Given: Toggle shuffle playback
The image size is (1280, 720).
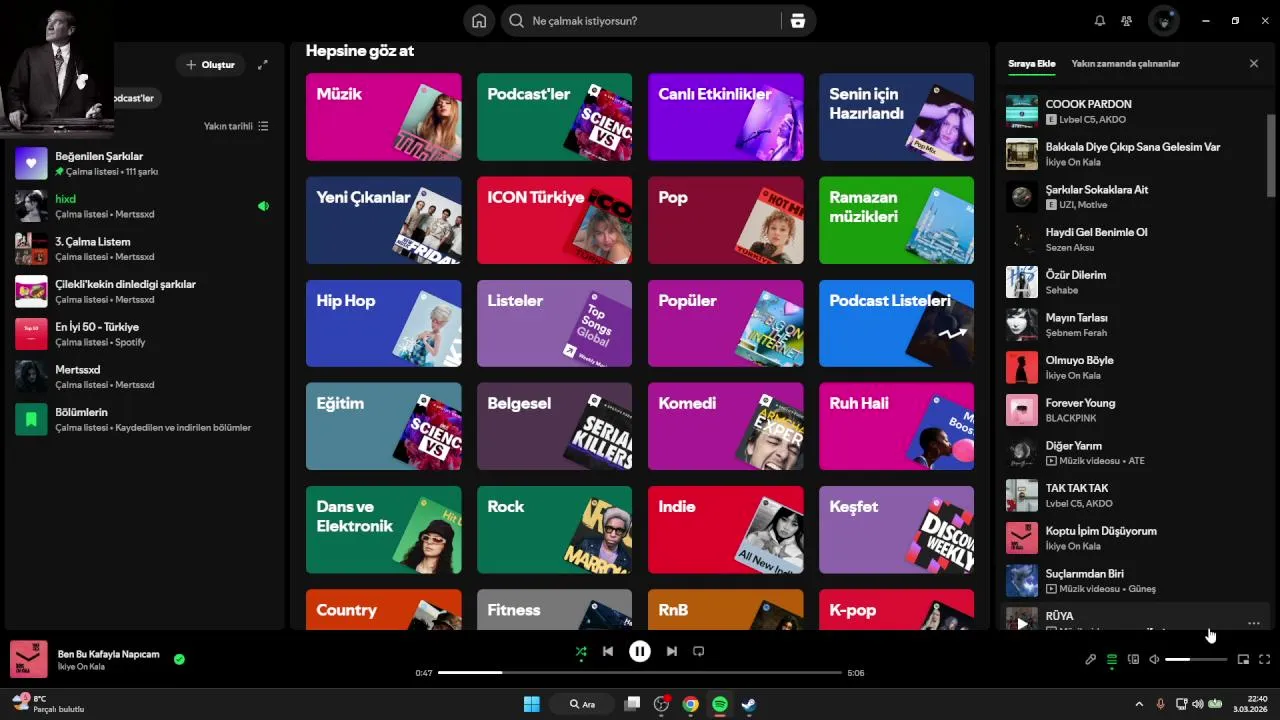Looking at the screenshot, I should tap(581, 651).
